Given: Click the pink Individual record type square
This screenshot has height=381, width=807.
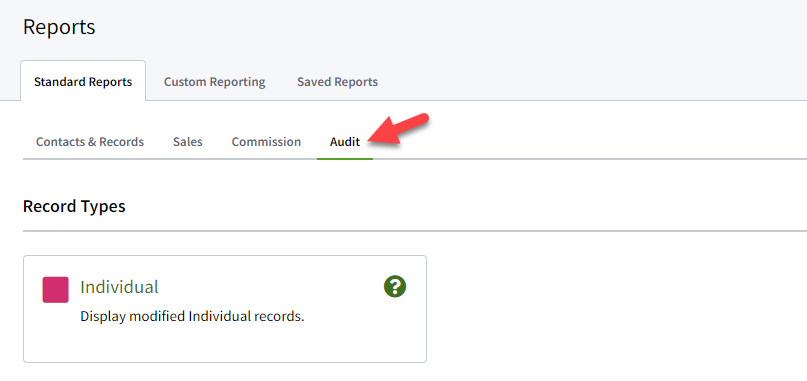Looking at the screenshot, I should pyautogui.click(x=56, y=289).
